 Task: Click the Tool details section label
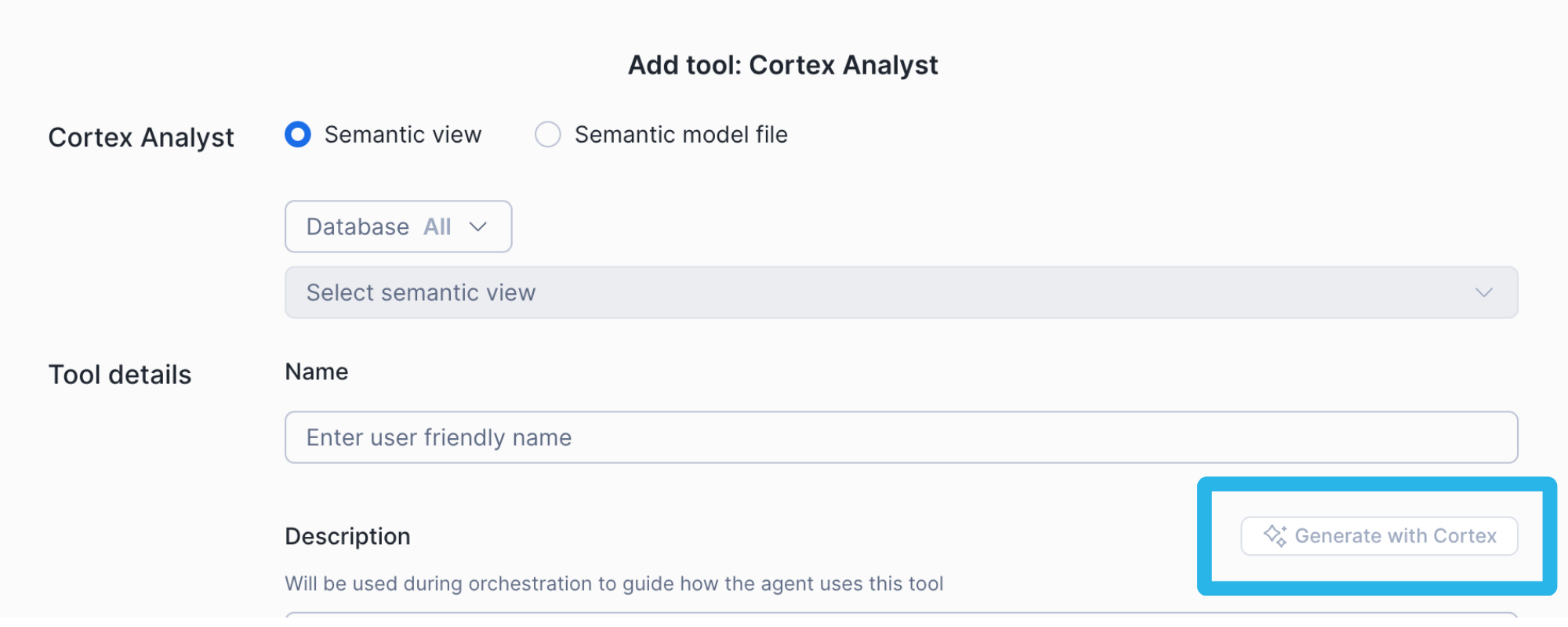pyautogui.click(x=120, y=375)
